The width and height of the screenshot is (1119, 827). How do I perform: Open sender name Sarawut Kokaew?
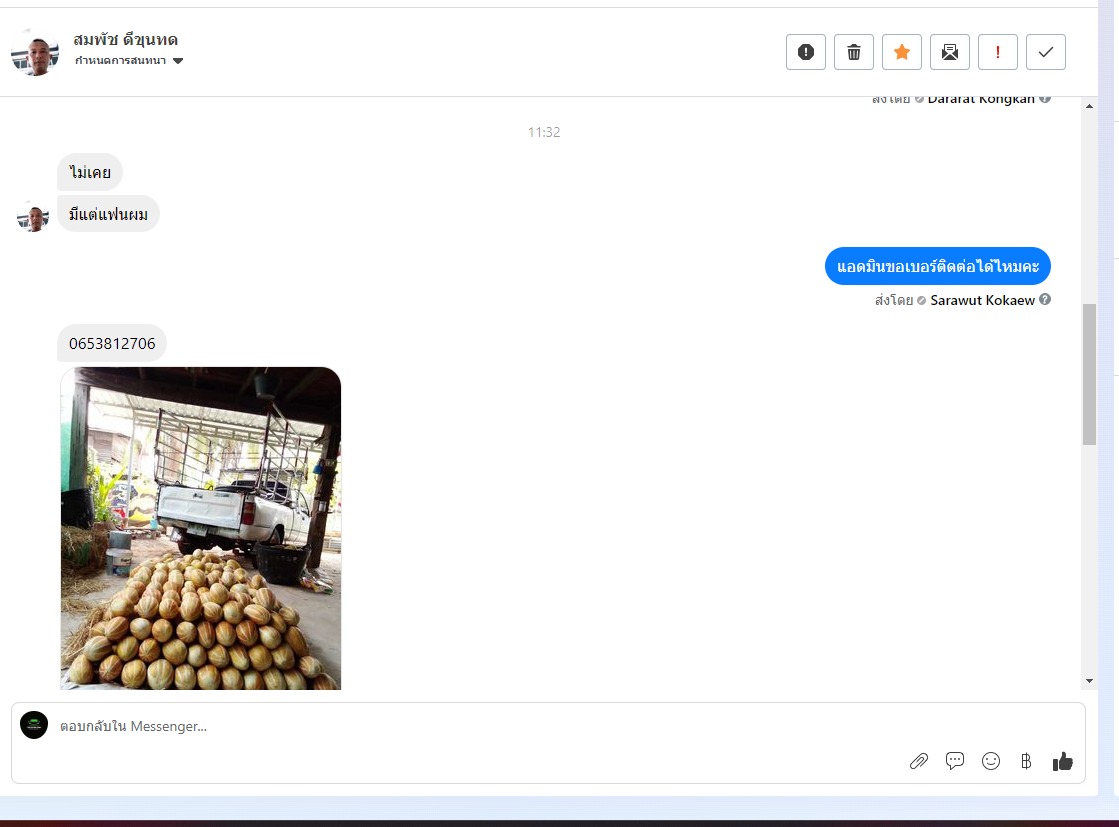click(982, 300)
